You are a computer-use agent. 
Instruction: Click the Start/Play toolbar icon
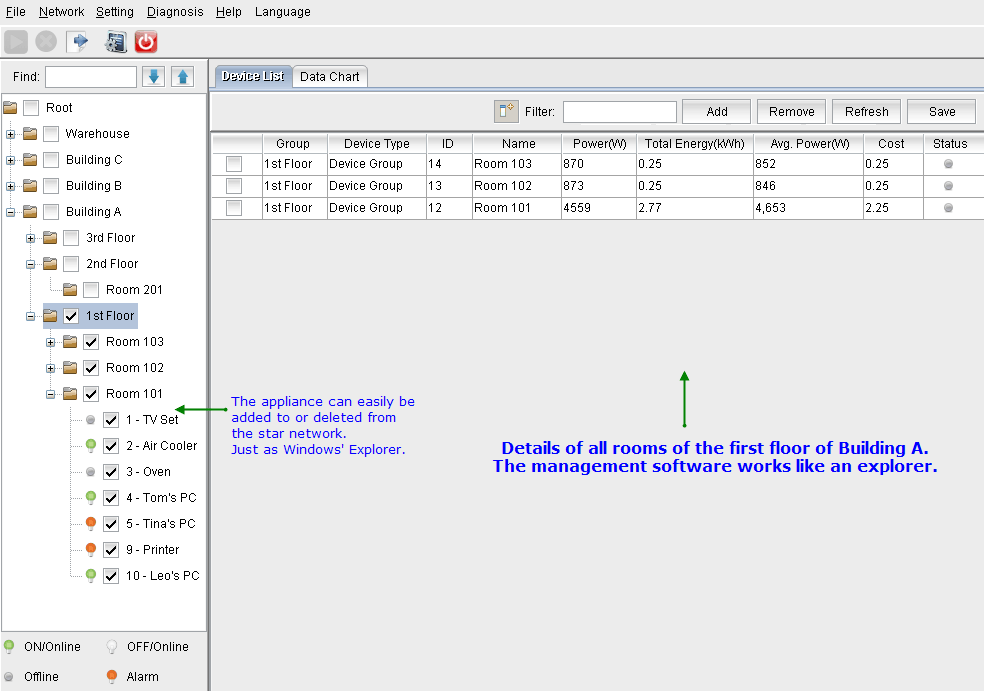[x=16, y=42]
